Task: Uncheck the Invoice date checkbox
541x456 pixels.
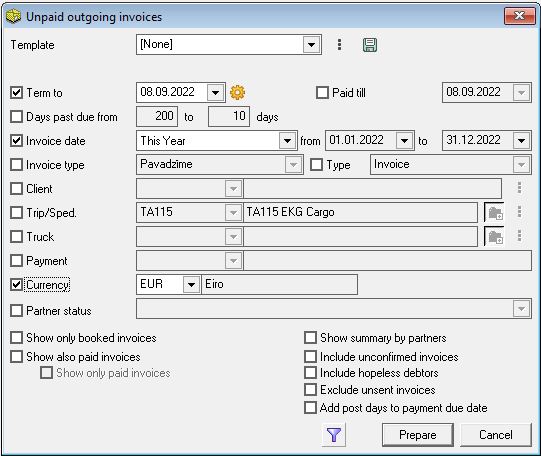Action: (16, 141)
